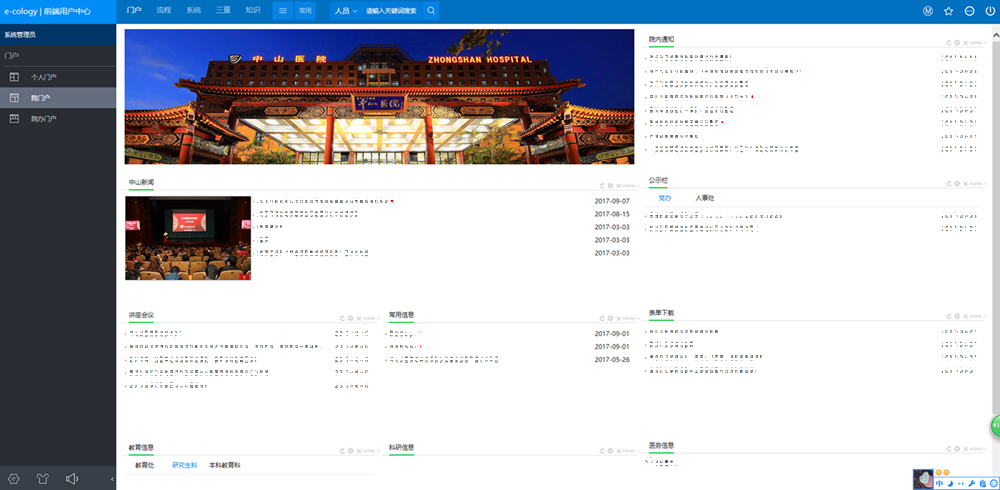
Task: Refresh the 教育信息 panel
Action: tap(342, 450)
